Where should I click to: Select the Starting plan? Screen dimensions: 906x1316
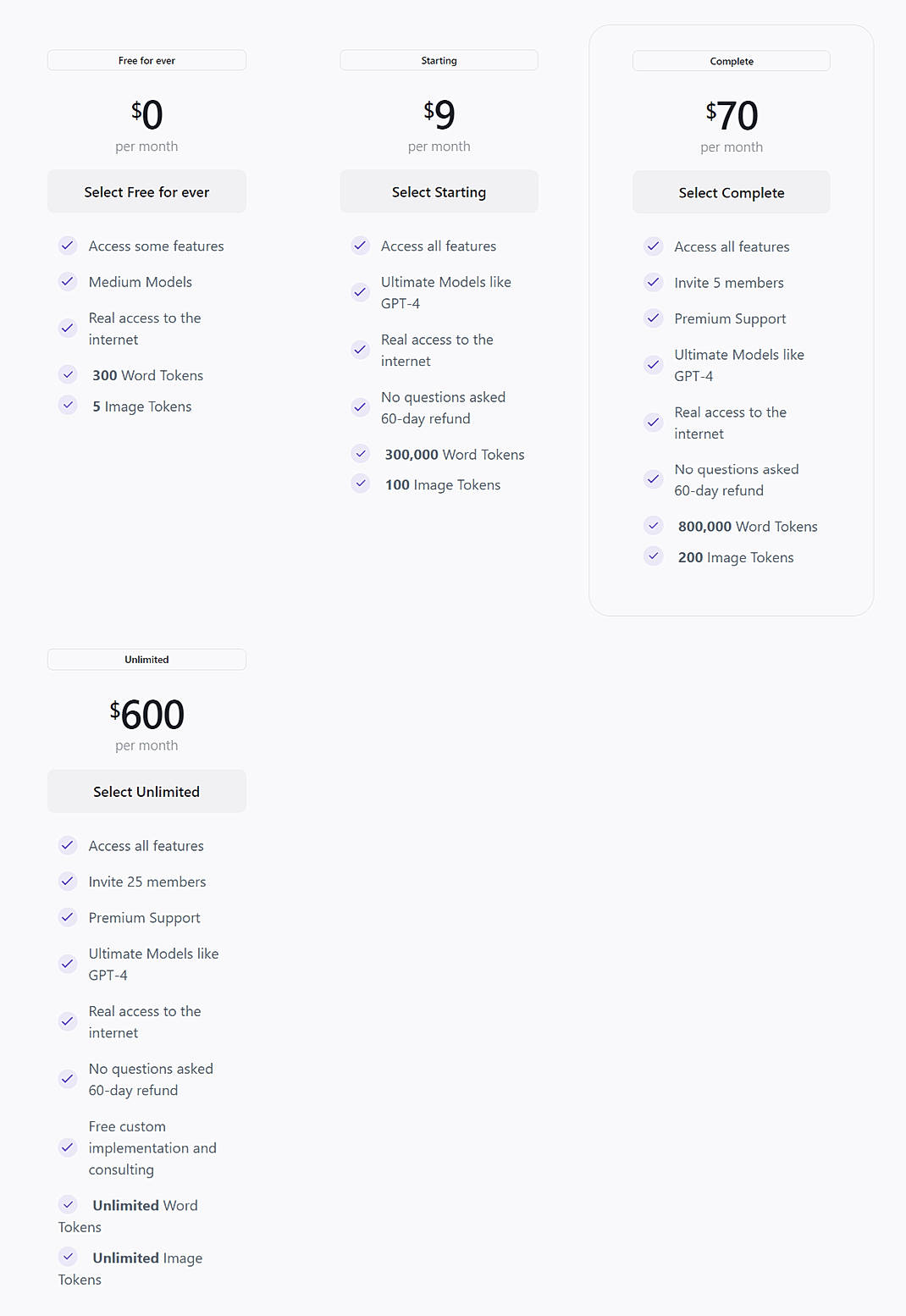[x=438, y=191]
